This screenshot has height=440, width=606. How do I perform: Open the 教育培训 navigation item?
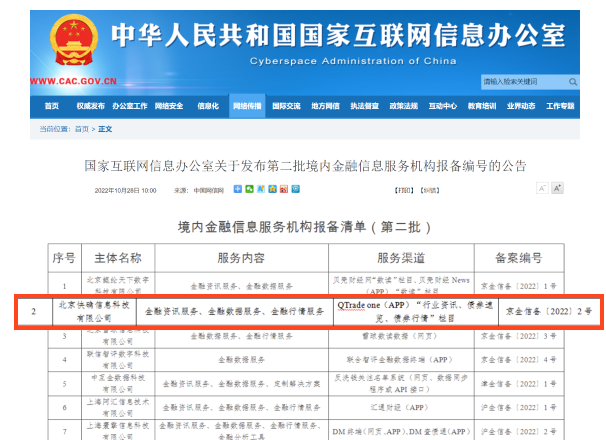[482, 106]
